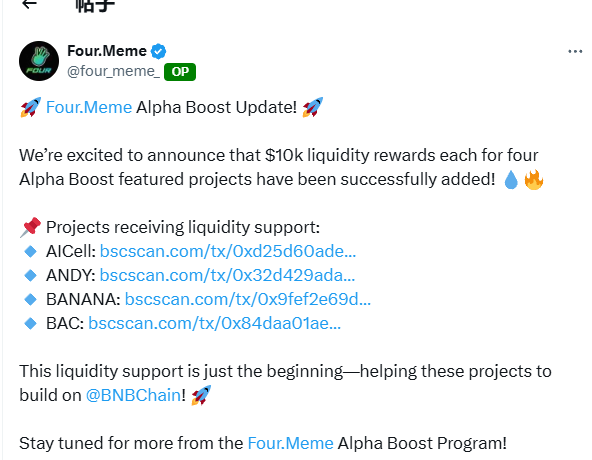Open the Four.Meme link before Alpha Boost Update
This screenshot has width=592, height=460.
[89, 107]
